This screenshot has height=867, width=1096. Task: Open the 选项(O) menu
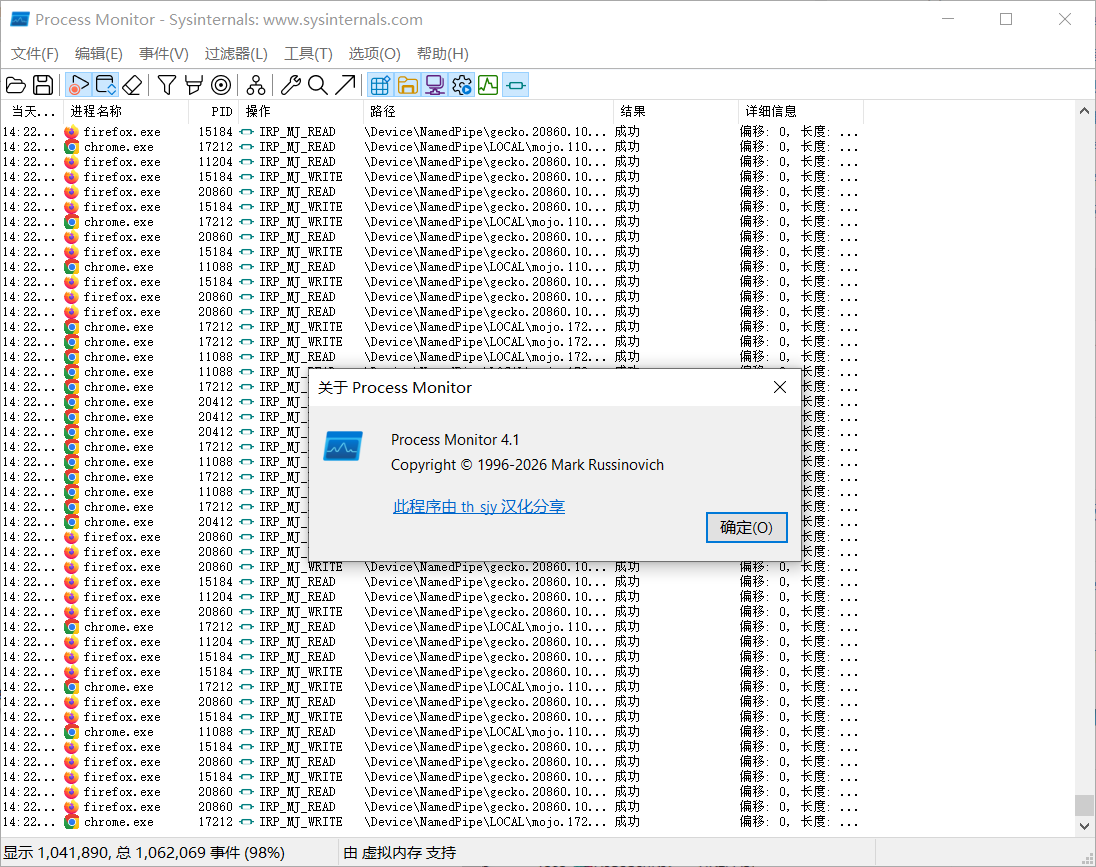point(375,54)
